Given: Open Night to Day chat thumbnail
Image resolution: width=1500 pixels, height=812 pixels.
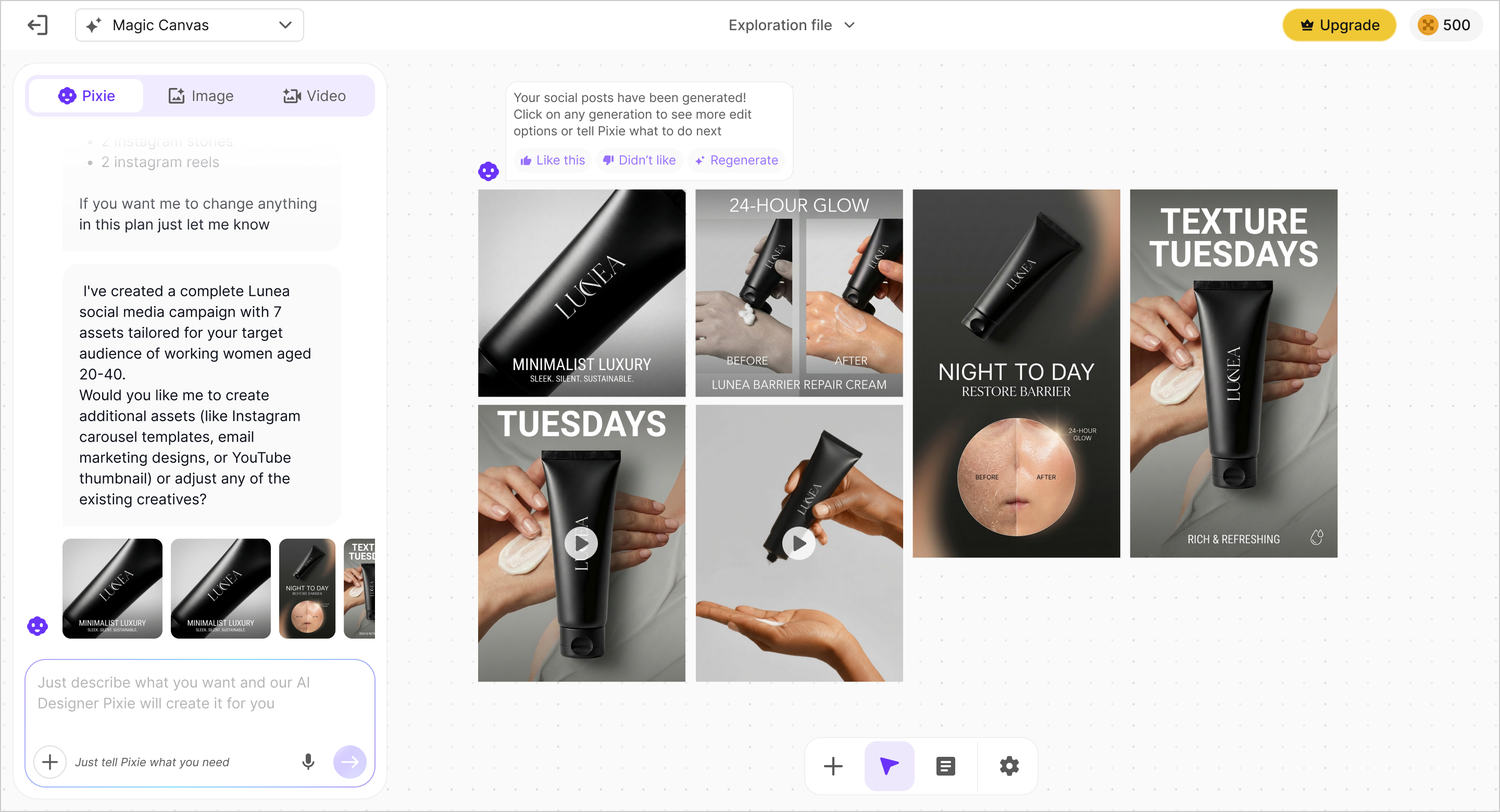Looking at the screenshot, I should tap(307, 589).
